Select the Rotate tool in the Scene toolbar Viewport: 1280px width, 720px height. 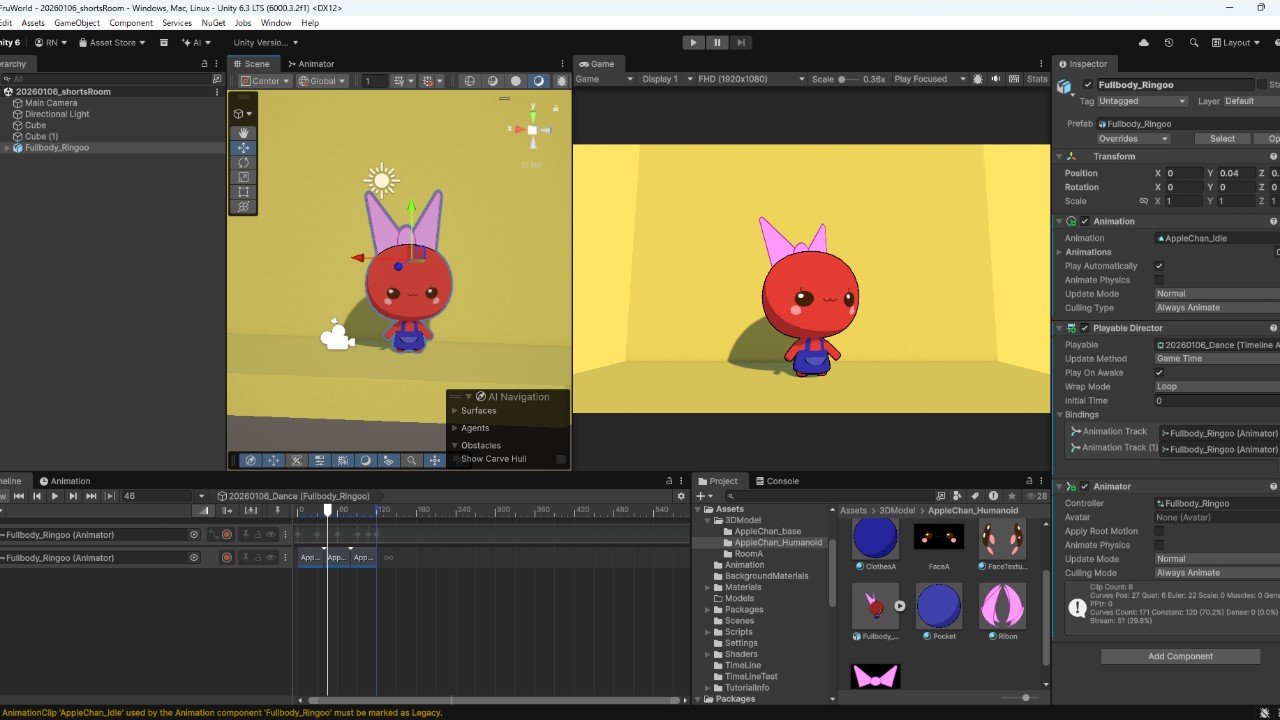point(243,162)
